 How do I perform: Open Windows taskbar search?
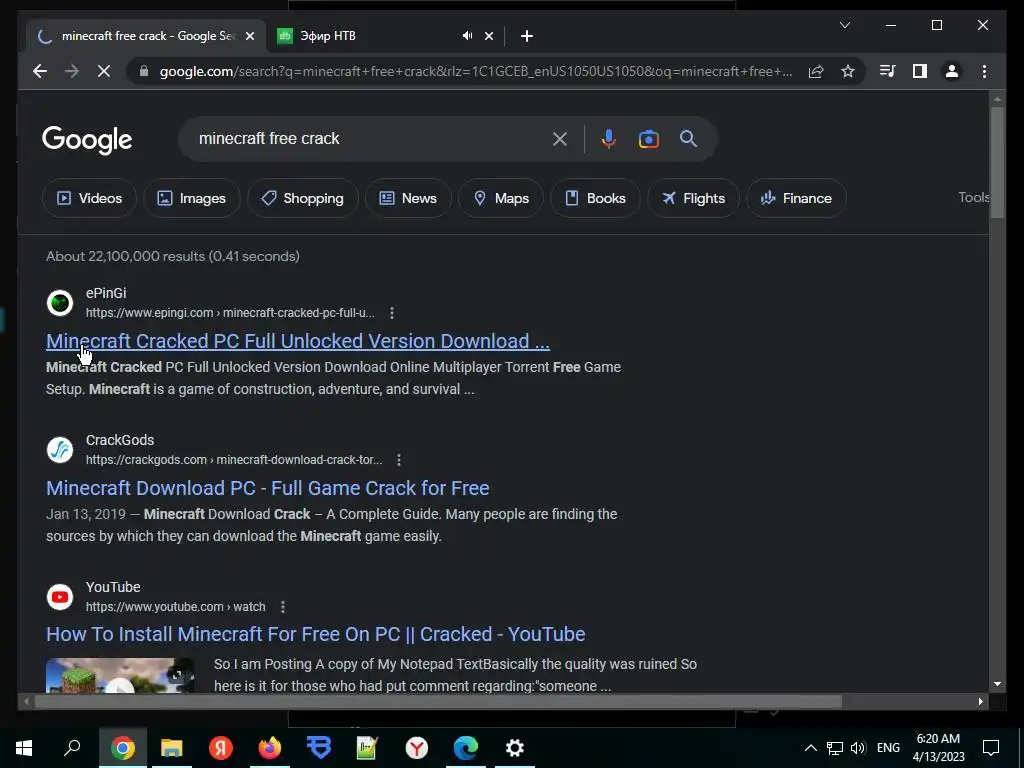(72, 748)
